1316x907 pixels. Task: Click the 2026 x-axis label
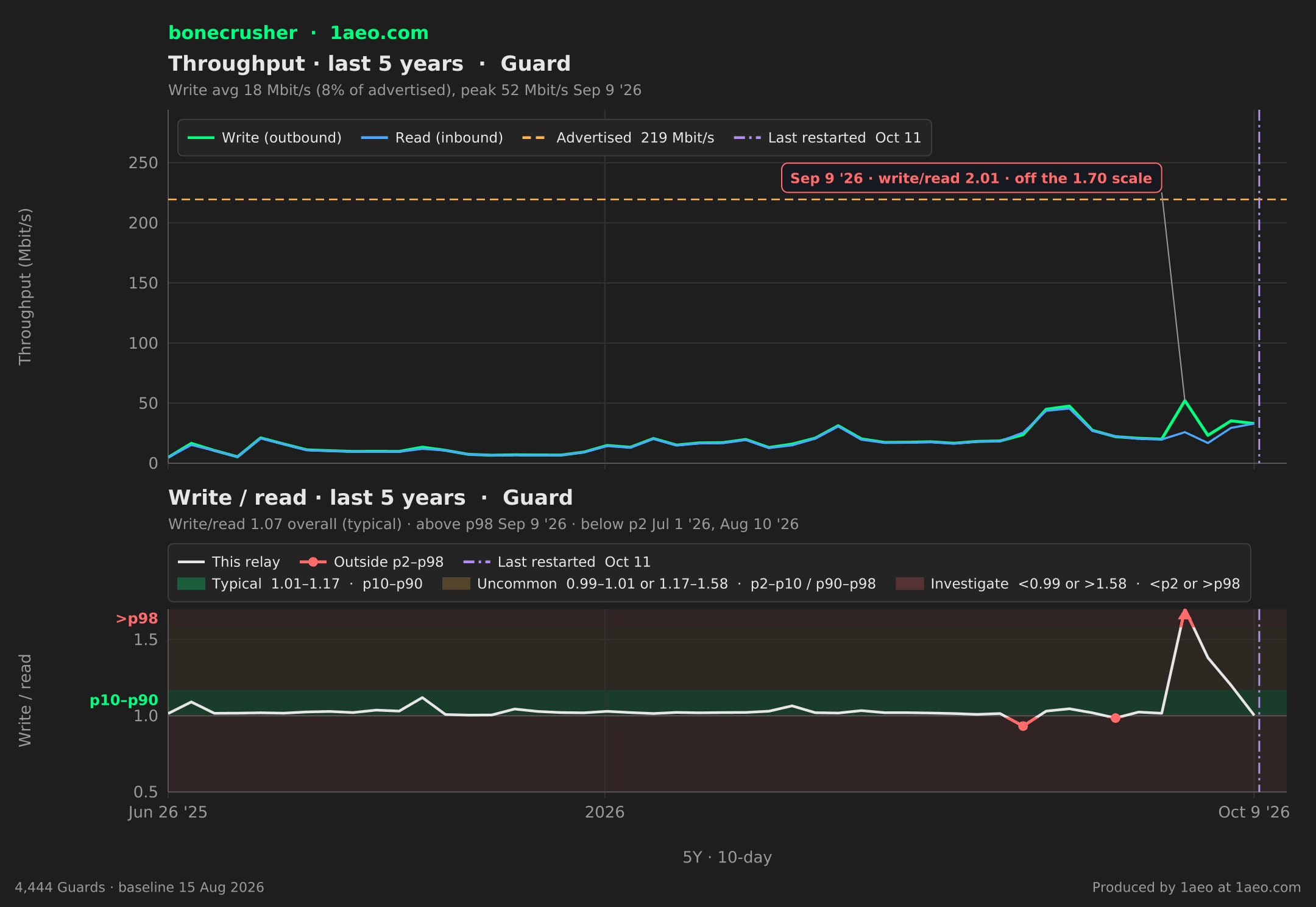click(604, 812)
